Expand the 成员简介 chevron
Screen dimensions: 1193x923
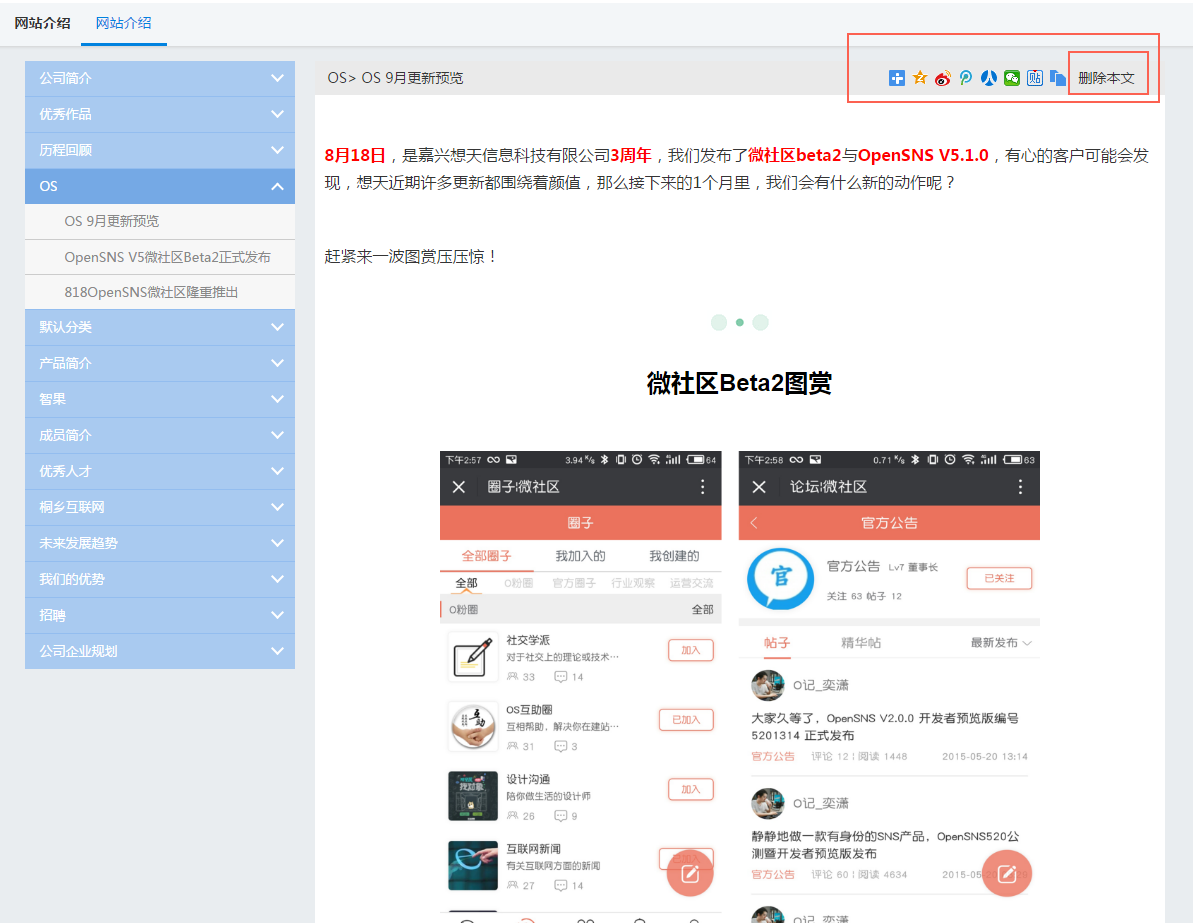pos(277,435)
